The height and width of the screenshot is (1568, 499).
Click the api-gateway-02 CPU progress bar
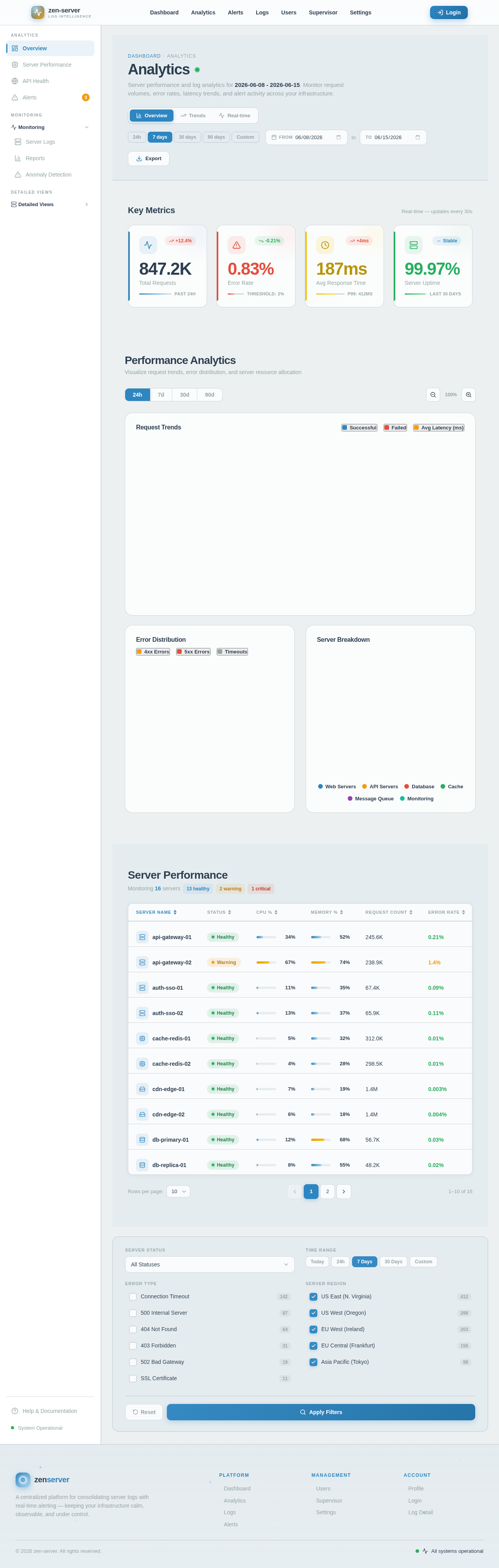[x=266, y=962]
